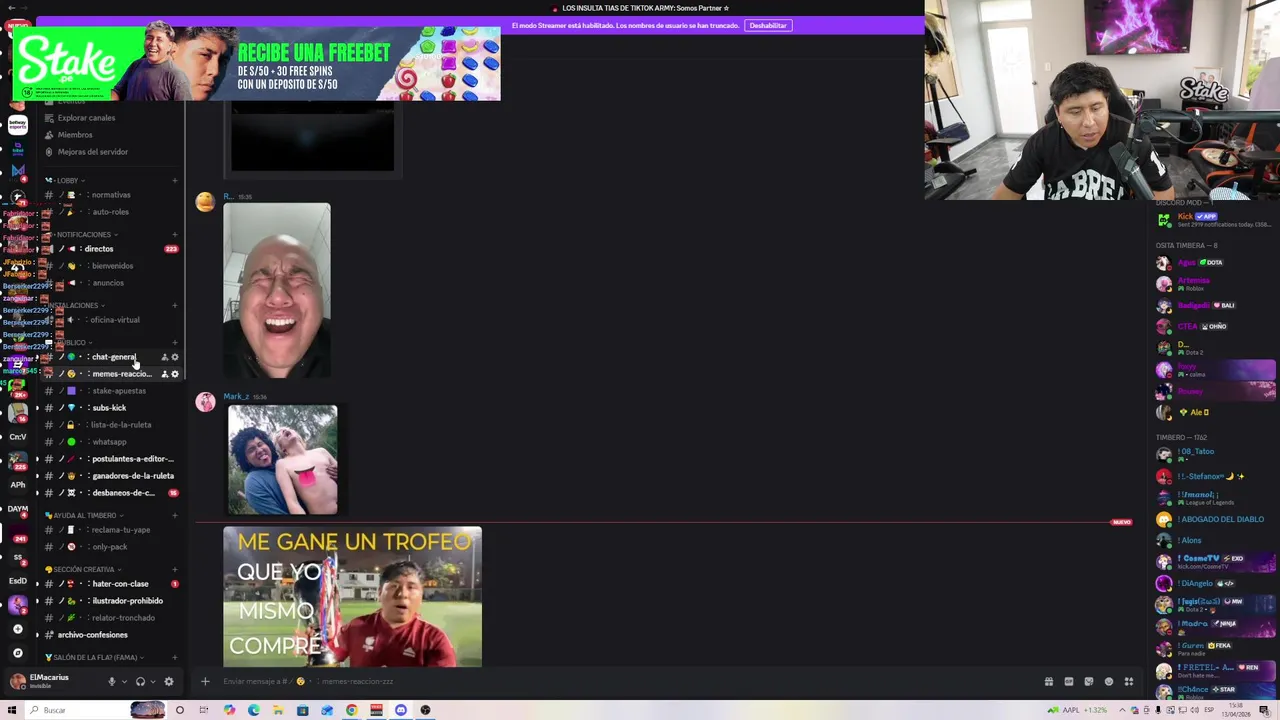Add channel with plus next to LOBBY category
The height and width of the screenshot is (720, 1280).
coord(175,180)
